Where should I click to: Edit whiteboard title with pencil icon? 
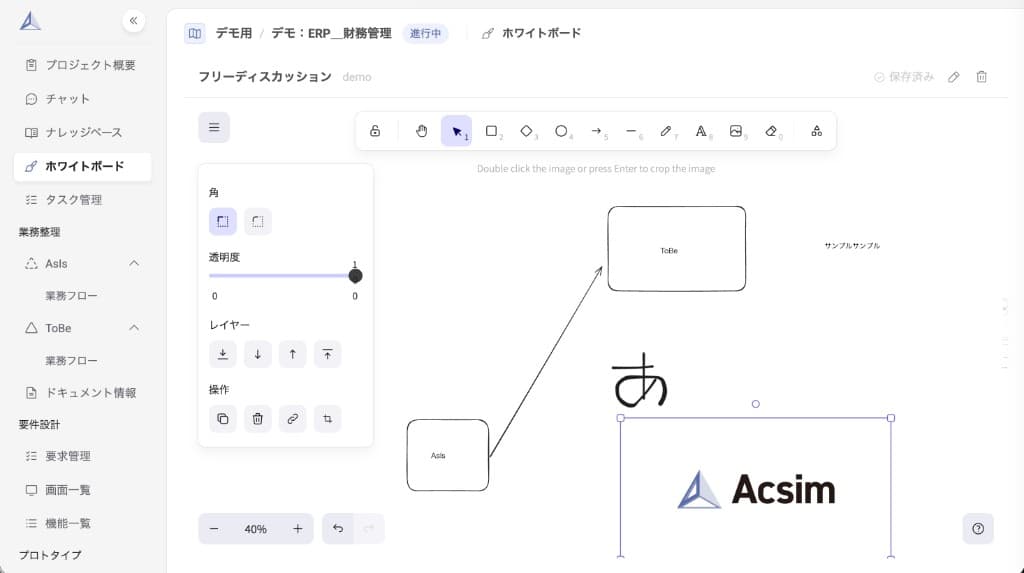(x=953, y=77)
